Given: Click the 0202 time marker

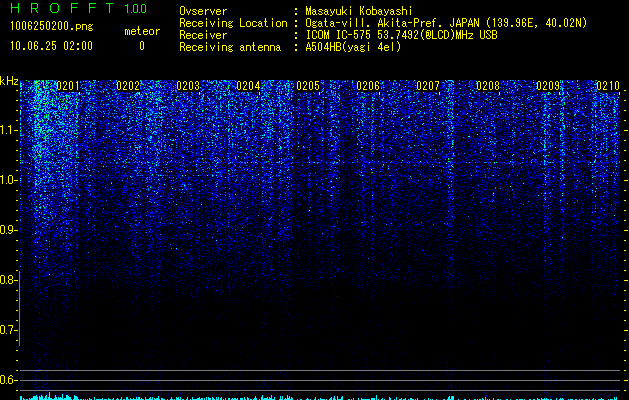Looking at the screenshot, I should pyautogui.click(x=128, y=86).
